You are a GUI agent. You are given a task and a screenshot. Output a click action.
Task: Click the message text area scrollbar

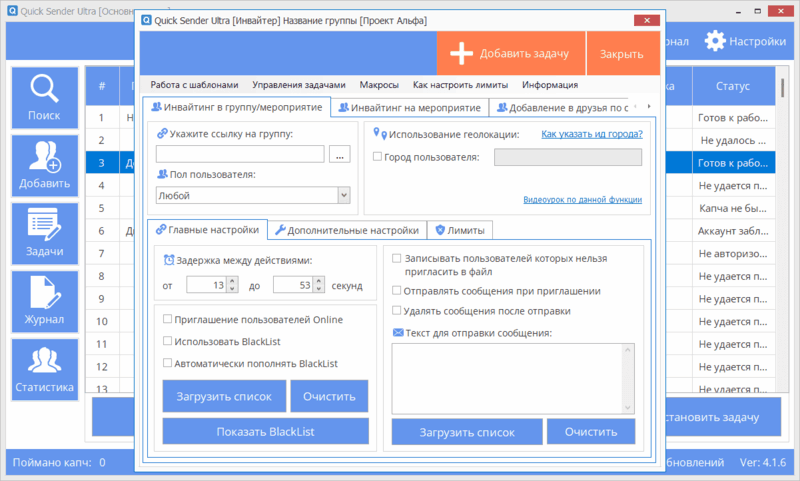(628, 378)
